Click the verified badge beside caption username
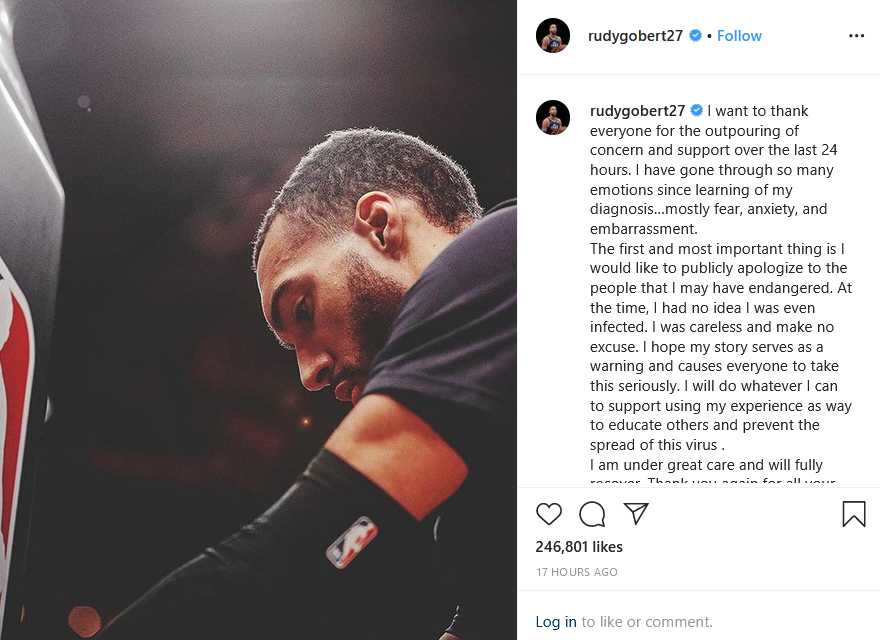 pos(696,111)
